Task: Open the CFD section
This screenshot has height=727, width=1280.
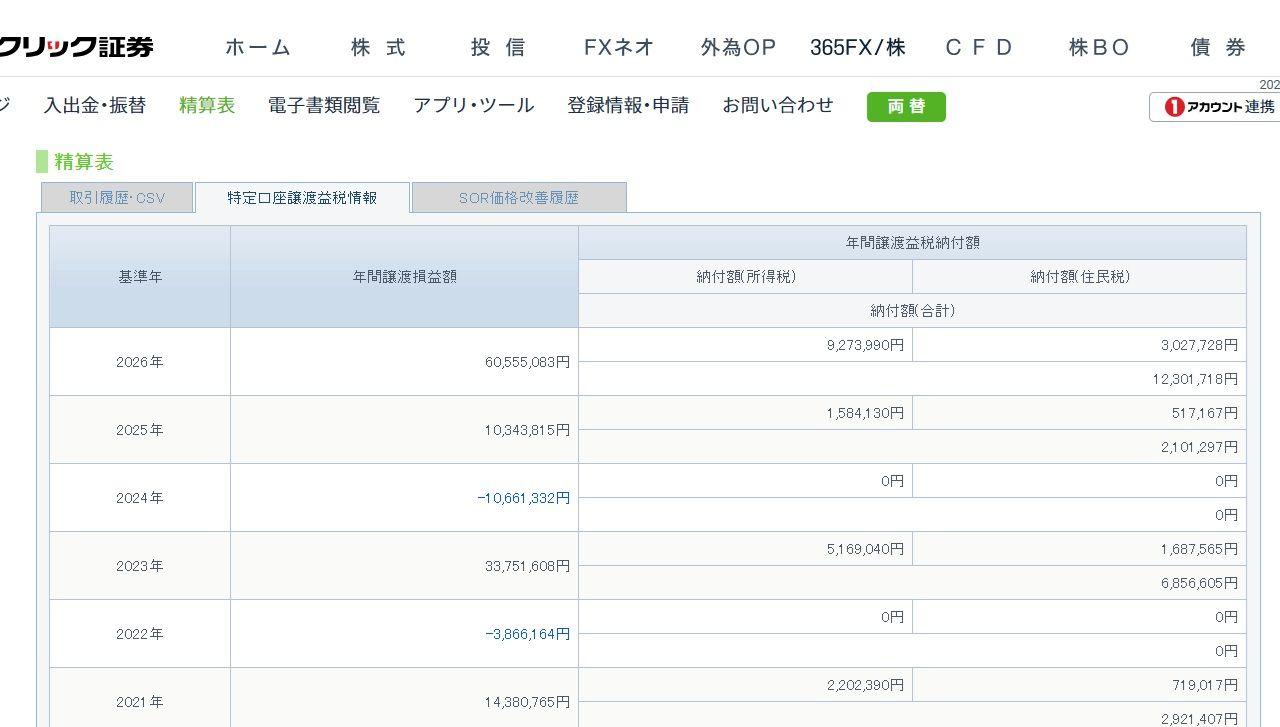Action: click(x=979, y=47)
